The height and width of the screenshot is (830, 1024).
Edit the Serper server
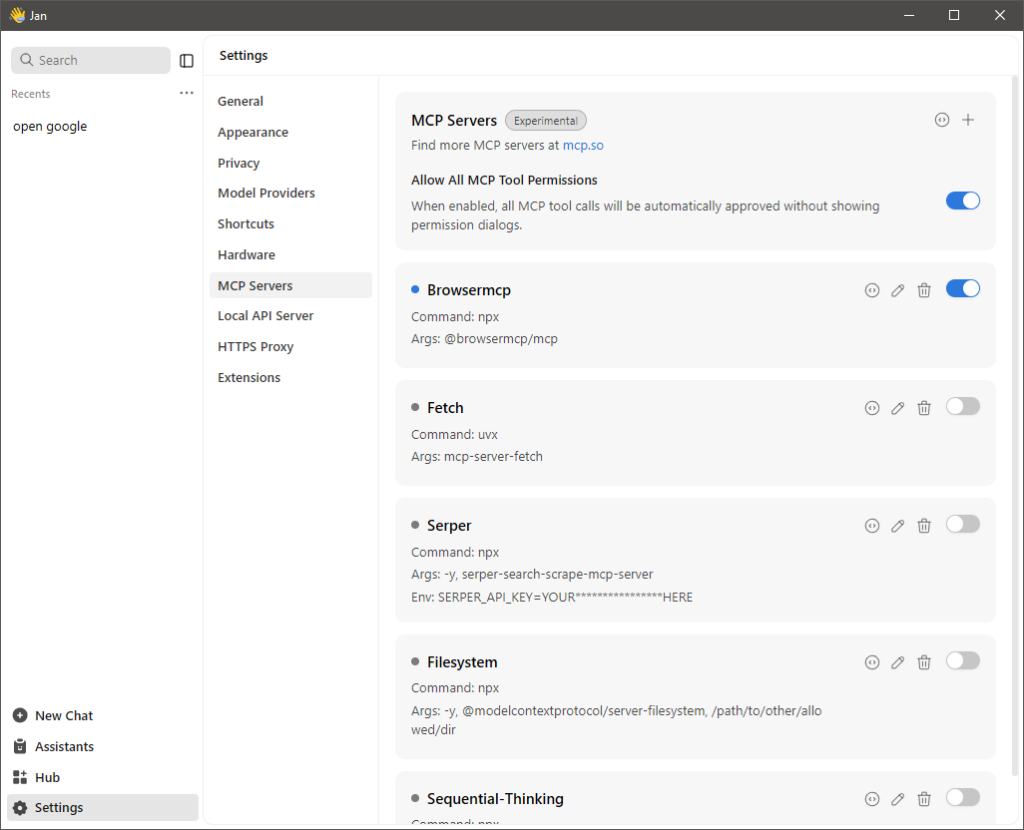[898, 526]
